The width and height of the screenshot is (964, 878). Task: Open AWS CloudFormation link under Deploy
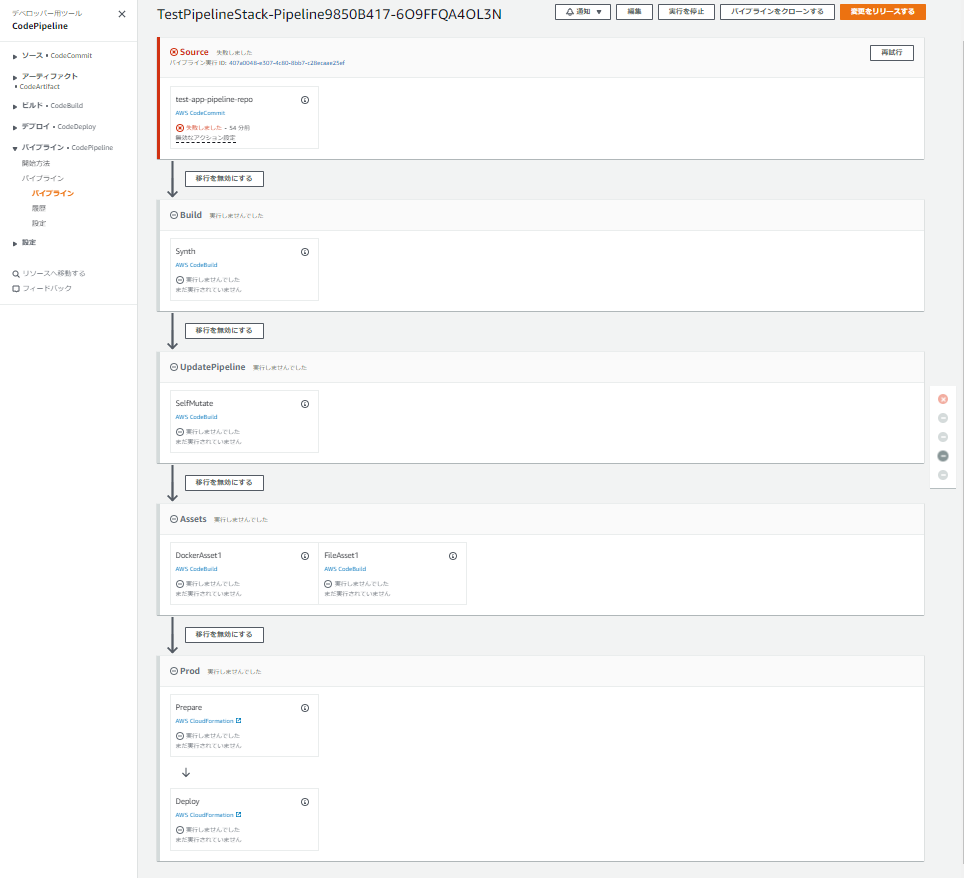pos(204,815)
